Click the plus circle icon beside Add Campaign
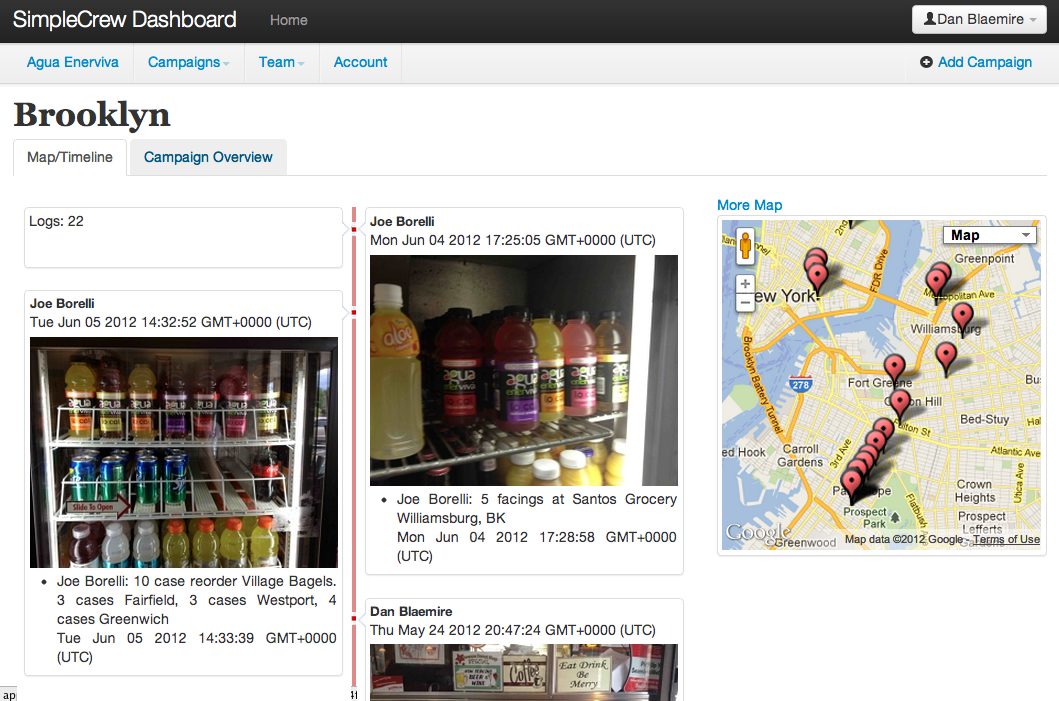1059x701 pixels. click(926, 62)
